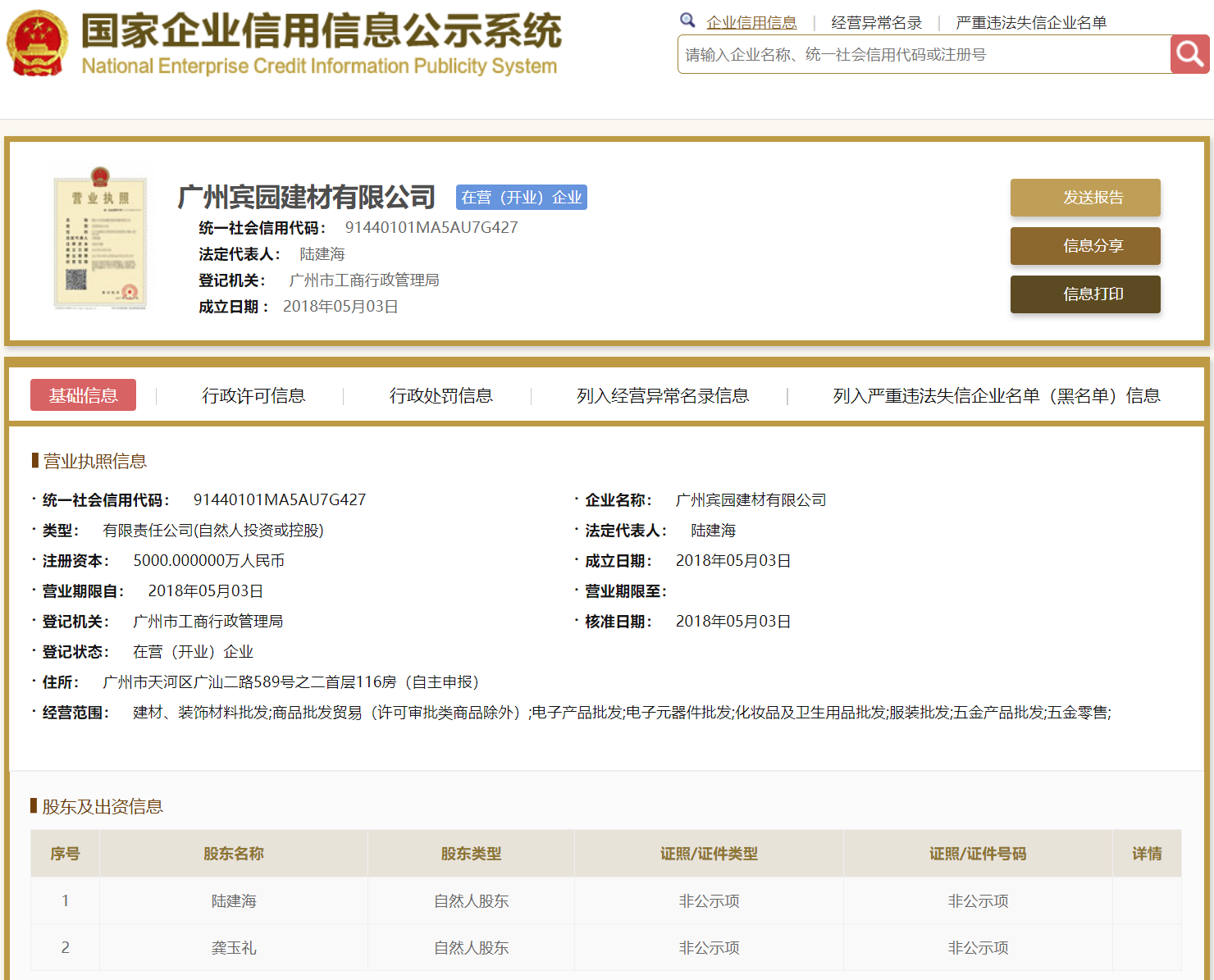
Task: Open the 列入经营异常名录信息 tab
Action: point(662,396)
